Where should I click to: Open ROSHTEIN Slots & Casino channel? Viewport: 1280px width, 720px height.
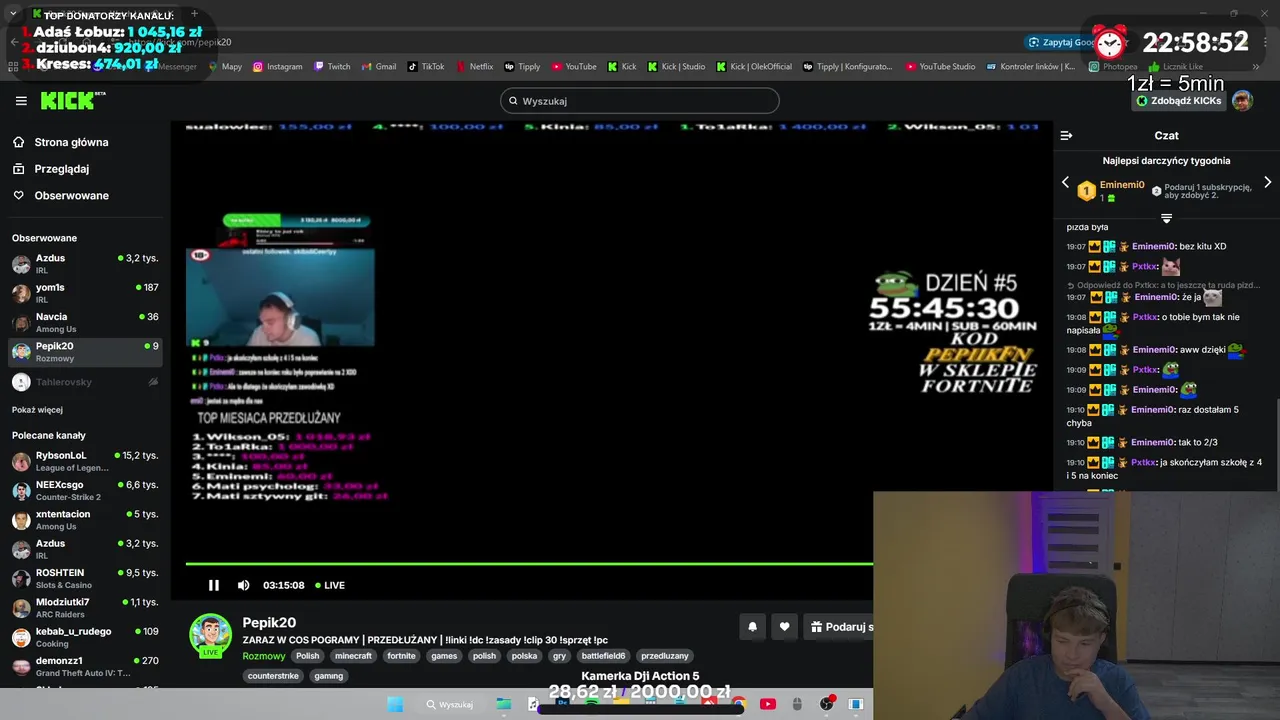[85, 579]
